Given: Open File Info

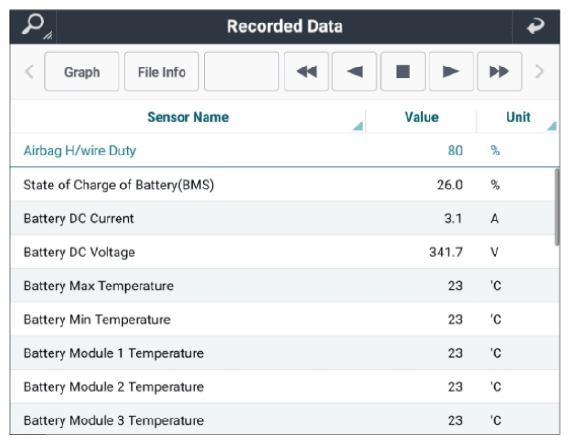Looking at the screenshot, I should 162,71.
